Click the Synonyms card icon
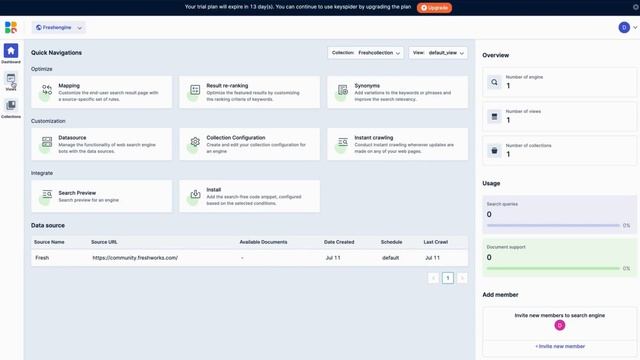Viewport: 640px width, 360px height. coord(343,90)
